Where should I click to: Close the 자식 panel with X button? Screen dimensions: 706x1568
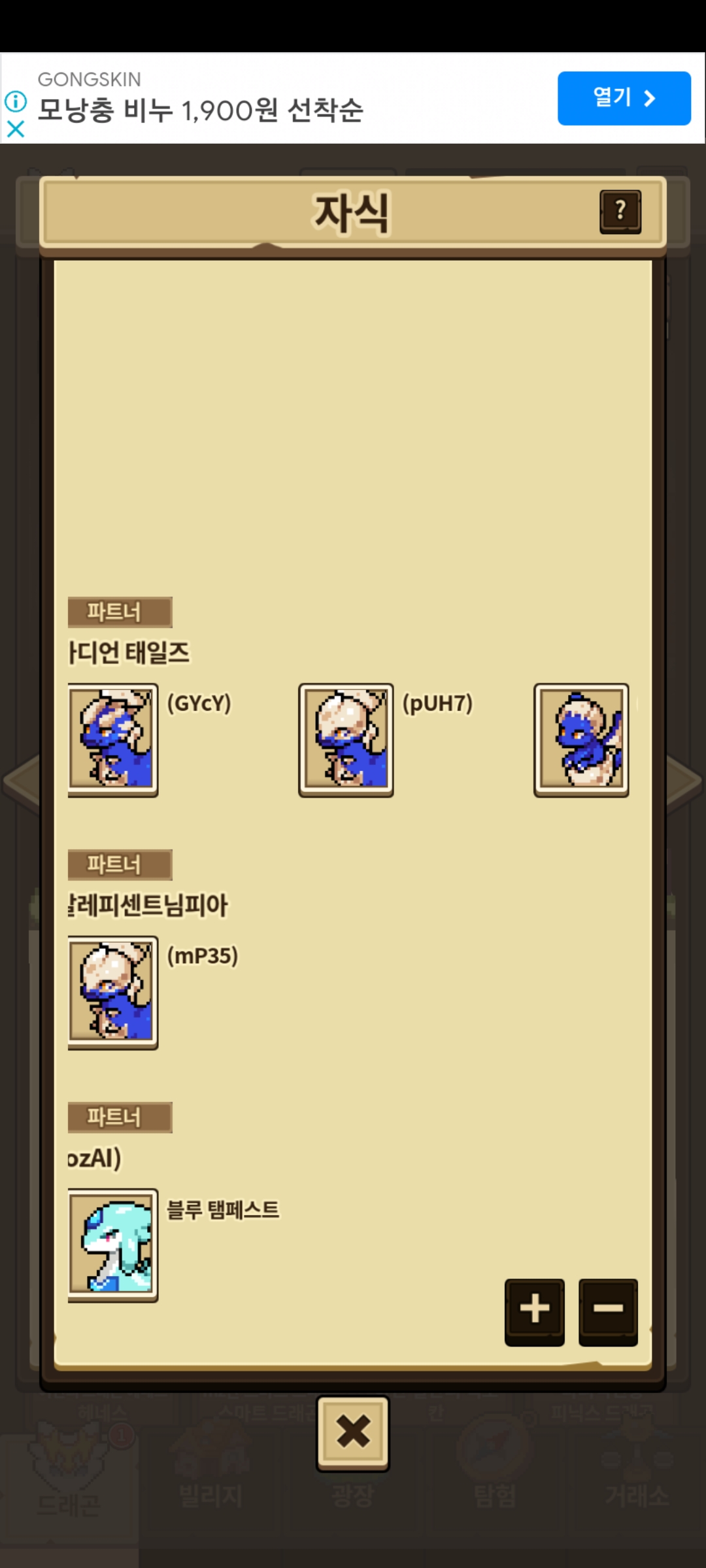(353, 1433)
